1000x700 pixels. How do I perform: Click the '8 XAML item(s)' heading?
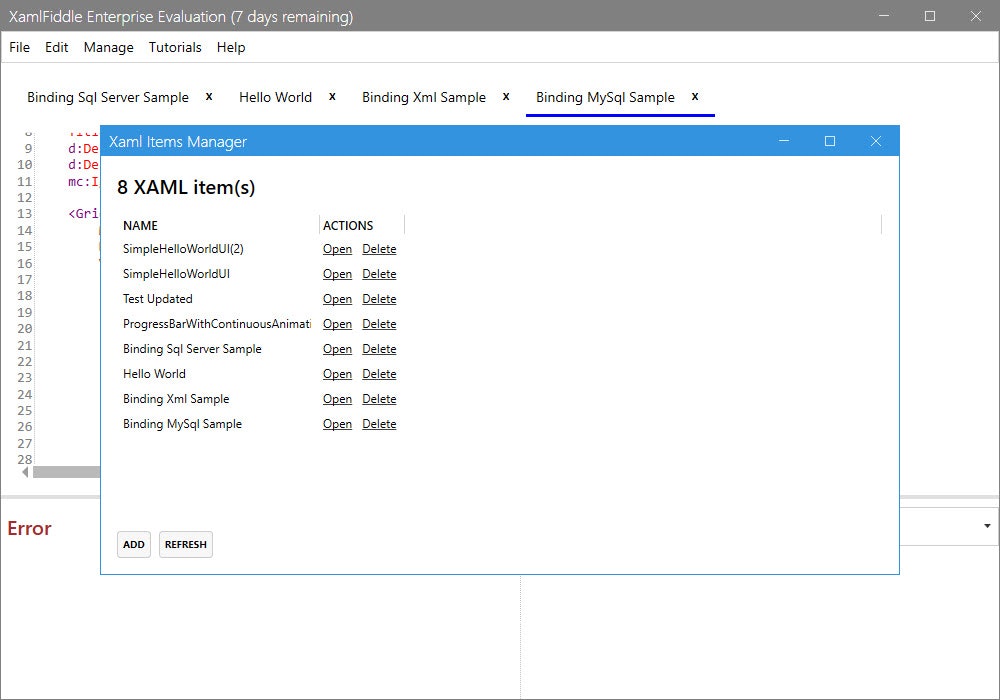(186, 187)
